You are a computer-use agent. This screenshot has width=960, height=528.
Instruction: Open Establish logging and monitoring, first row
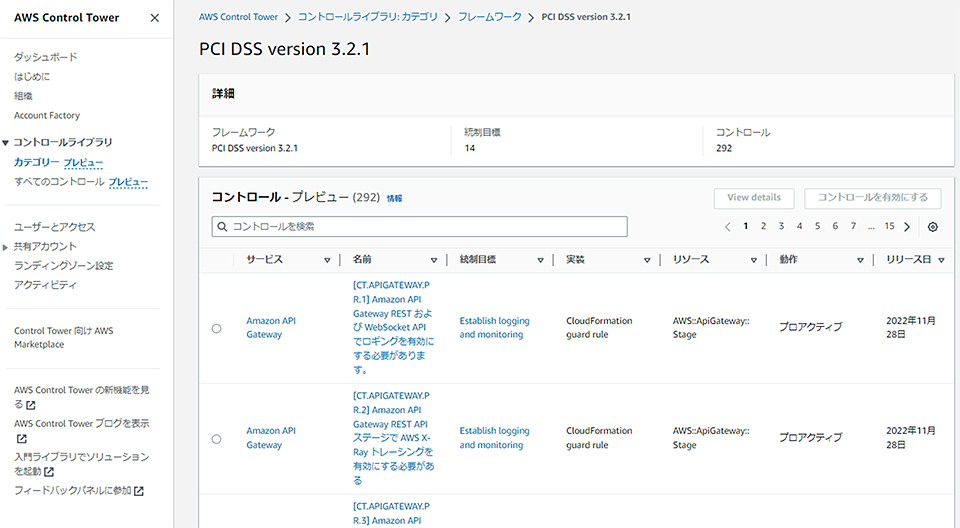pyautogui.click(x=495, y=328)
